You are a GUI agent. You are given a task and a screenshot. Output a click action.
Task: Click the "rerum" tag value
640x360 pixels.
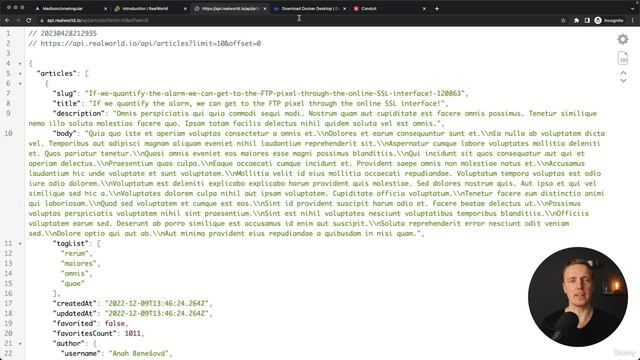pyautogui.click(x=75, y=253)
